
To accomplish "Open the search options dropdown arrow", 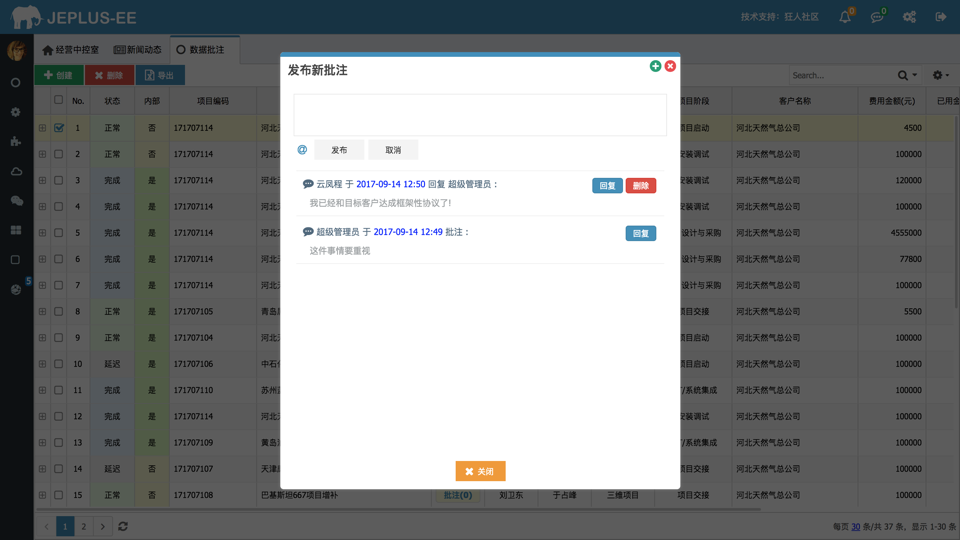I will (914, 75).
